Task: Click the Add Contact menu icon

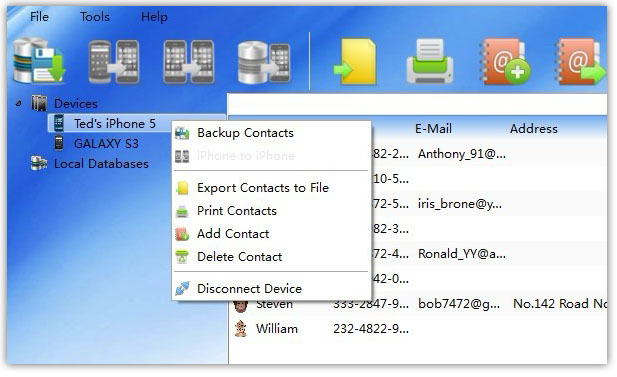Action: click(182, 234)
